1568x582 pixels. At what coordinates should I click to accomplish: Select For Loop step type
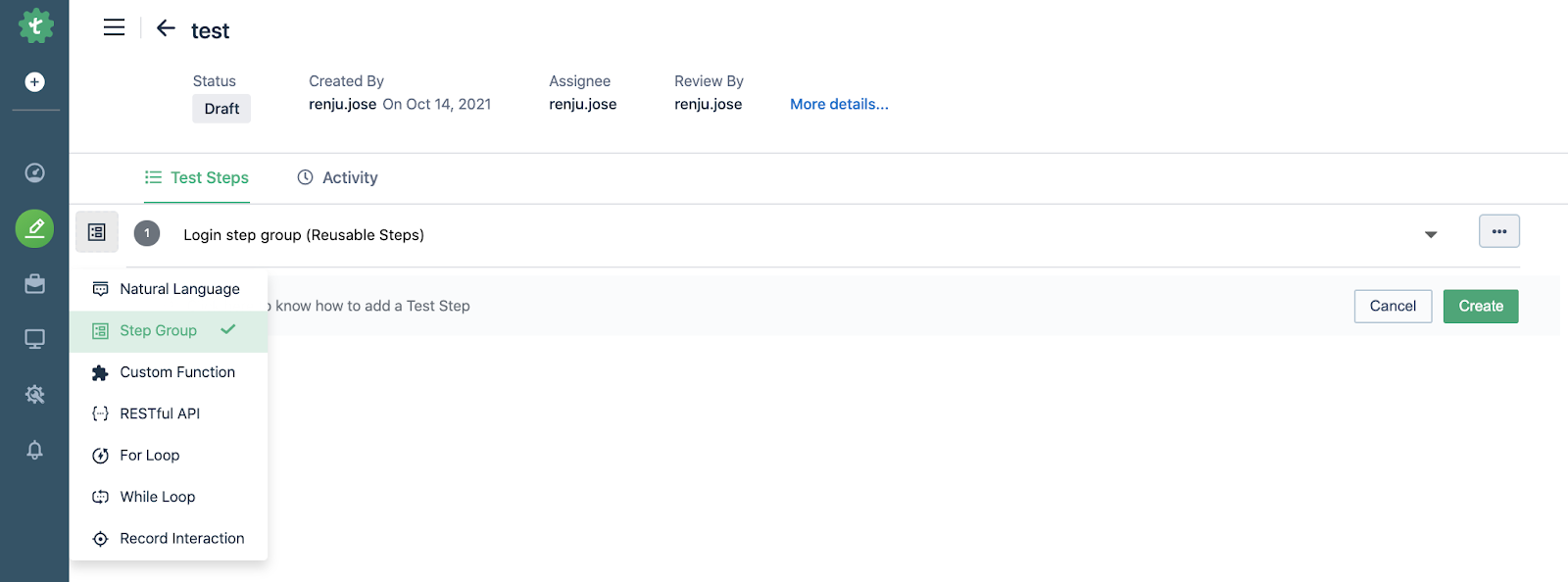[x=169, y=456]
